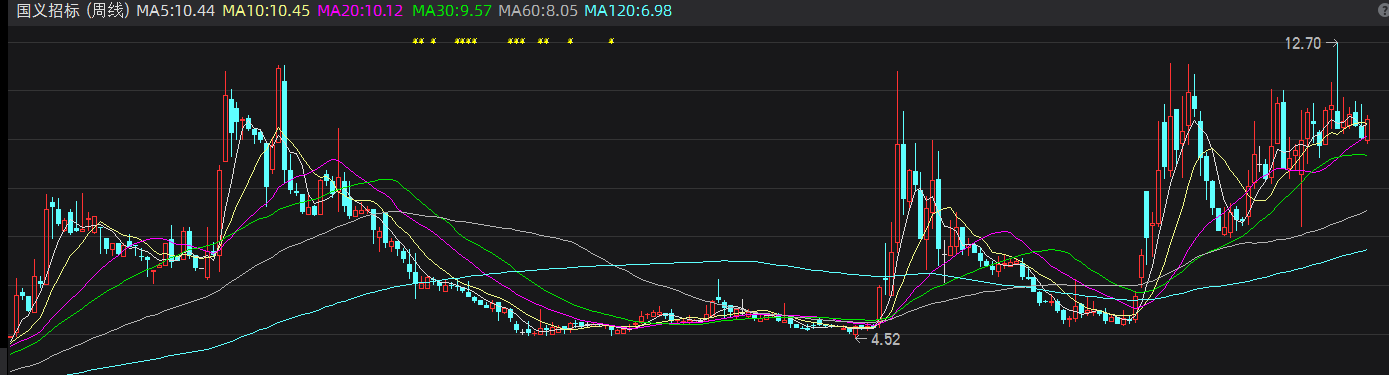Click the latest candlestick at the chart's right edge
Image resolution: width=1389 pixels, height=375 pixels.
click(1368, 130)
